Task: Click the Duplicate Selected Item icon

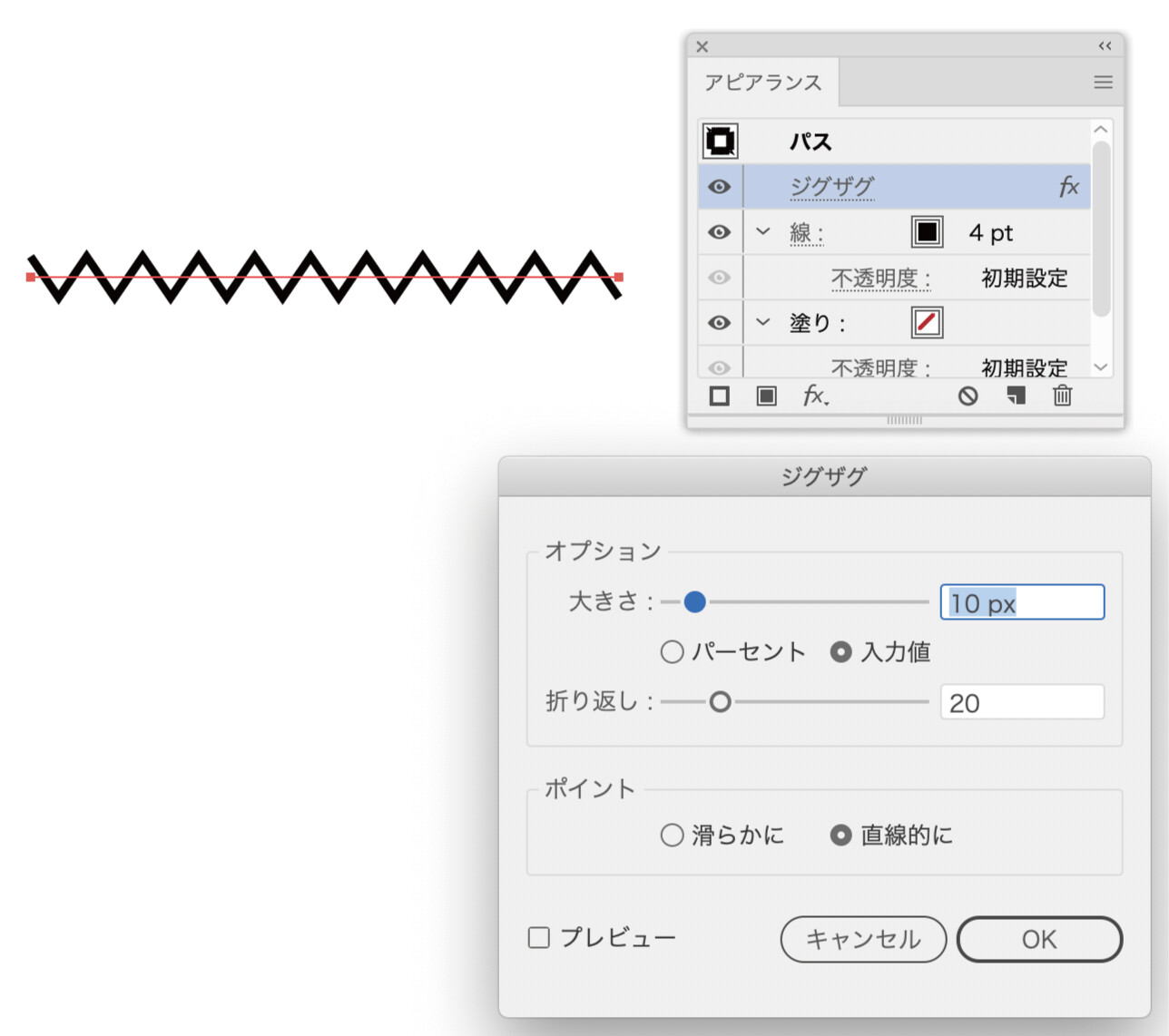Action: [x=1016, y=396]
